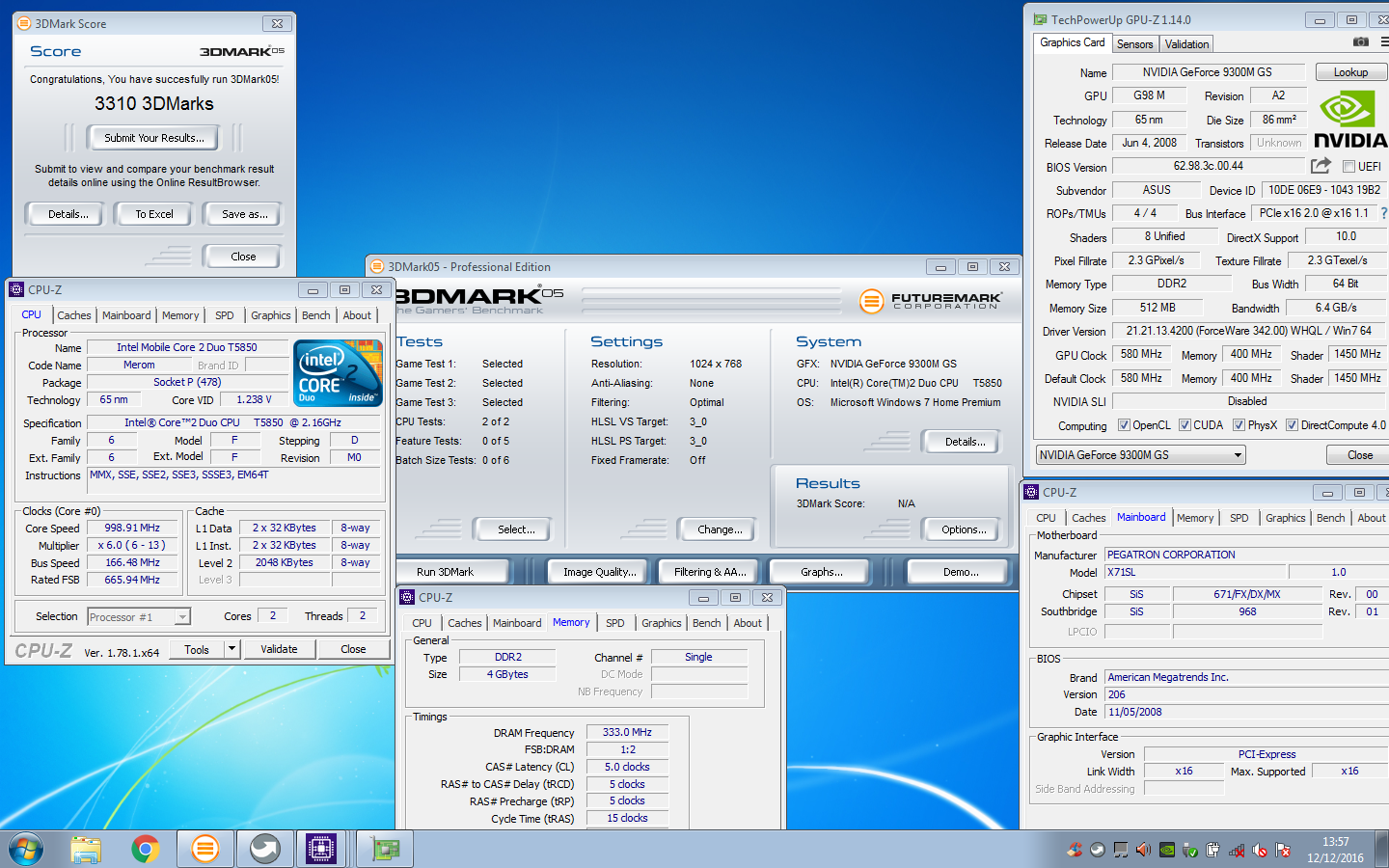
Task: Click Submit Your Results button
Action: (154, 138)
